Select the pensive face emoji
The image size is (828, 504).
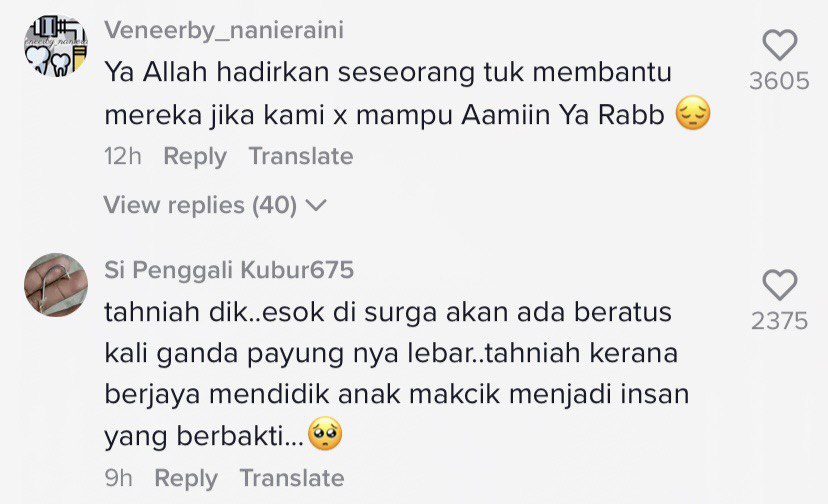tap(693, 113)
